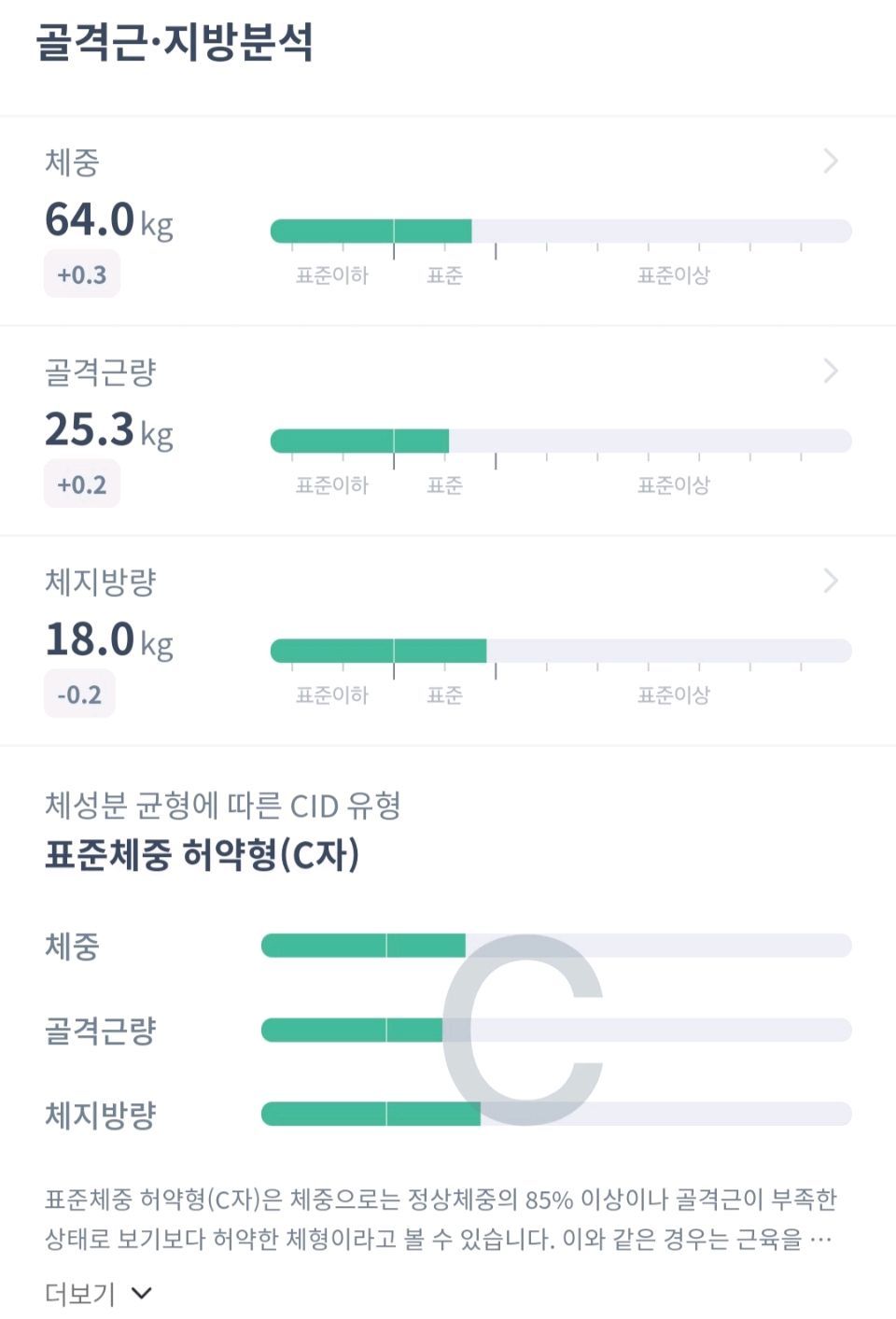Image resolution: width=896 pixels, height=1319 pixels.
Task: Tap the CID chart 골격근량 bar
Action: coord(556,1030)
